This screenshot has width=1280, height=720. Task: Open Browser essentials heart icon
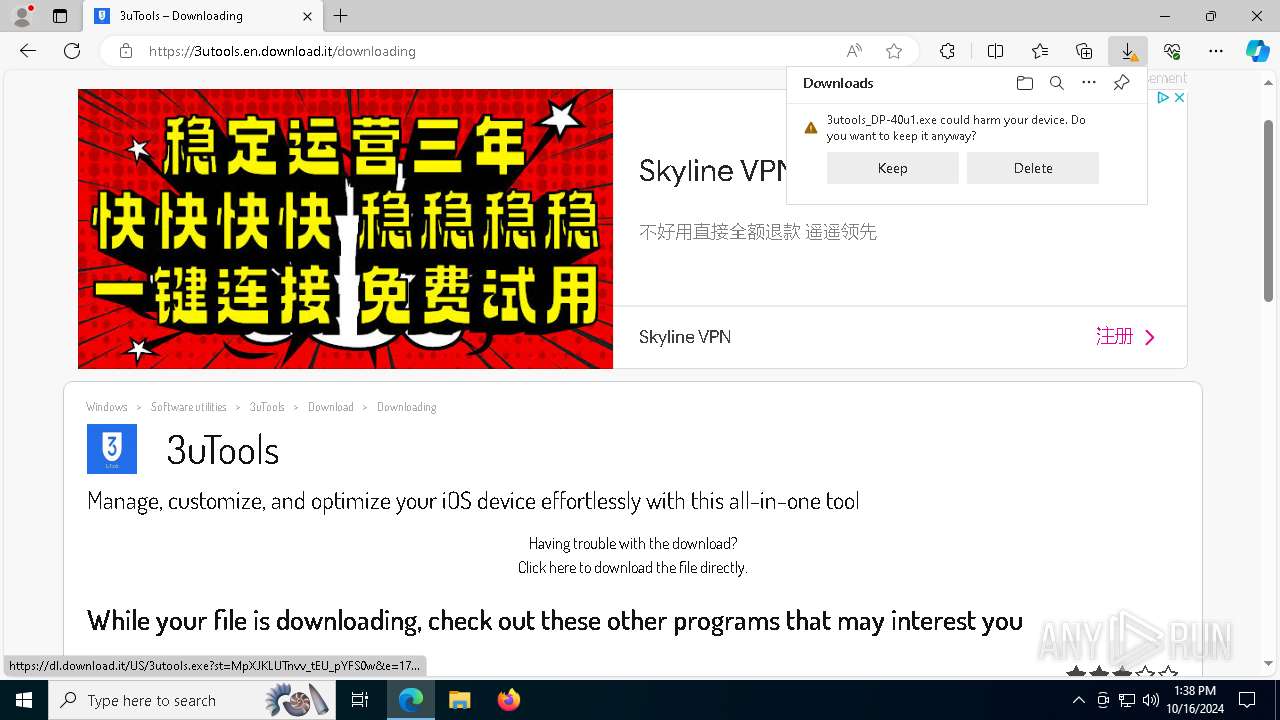click(x=1172, y=51)
